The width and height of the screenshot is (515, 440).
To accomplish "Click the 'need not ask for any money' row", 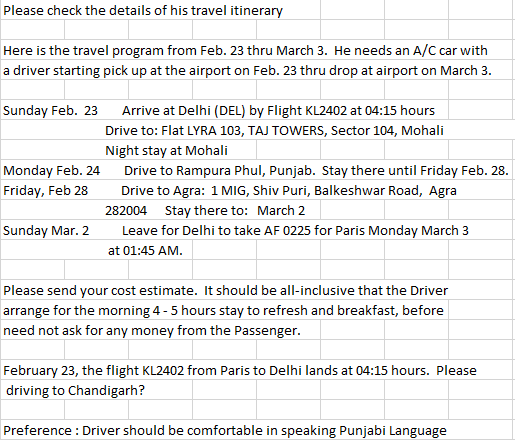I will [x=152, y=331].
